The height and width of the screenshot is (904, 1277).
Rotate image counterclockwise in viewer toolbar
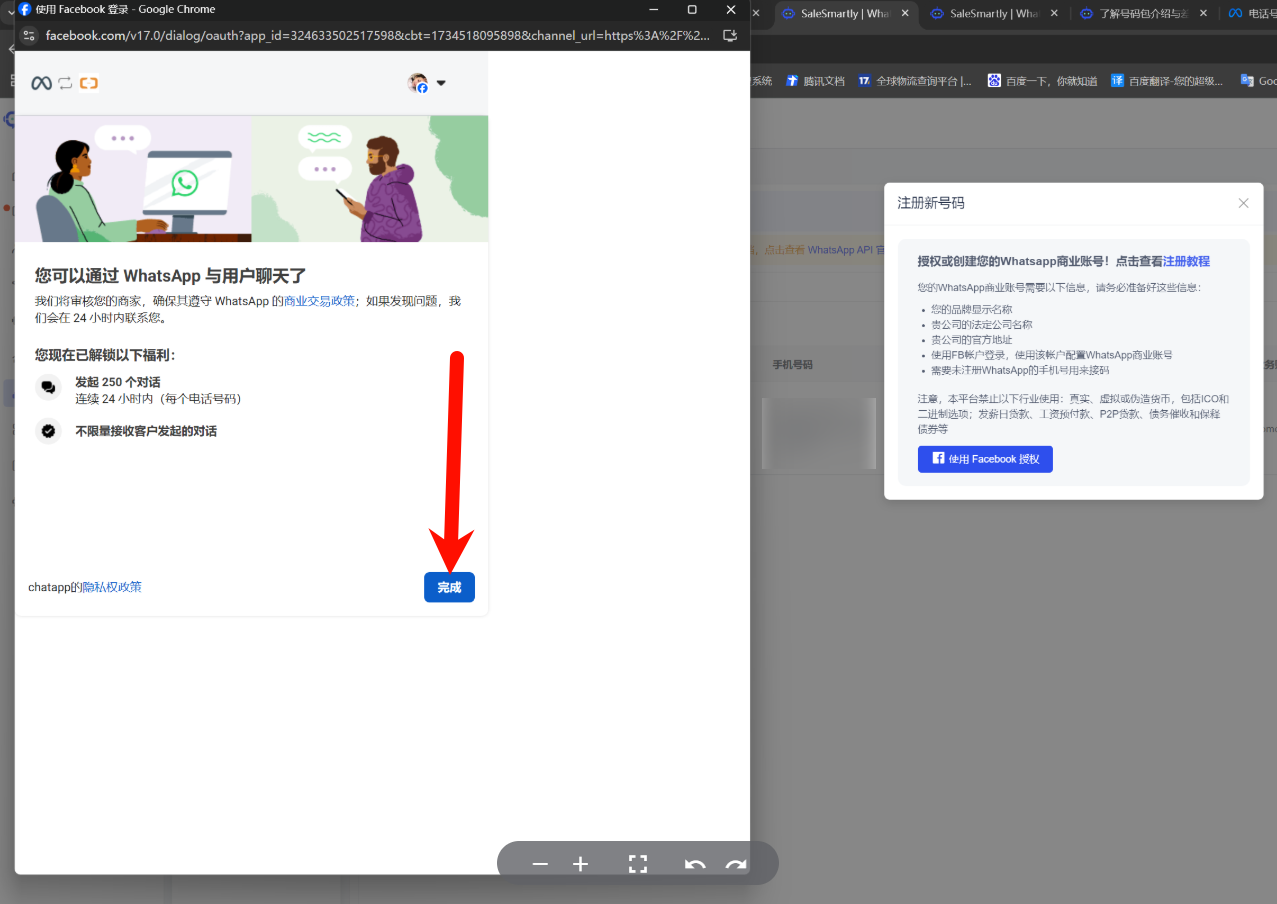(x=694, y=864)
